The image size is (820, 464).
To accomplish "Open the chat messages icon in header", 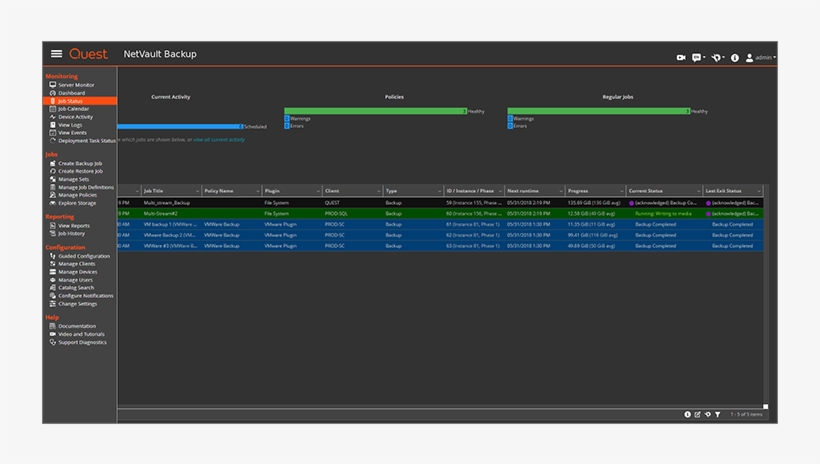I will (697, 58).
